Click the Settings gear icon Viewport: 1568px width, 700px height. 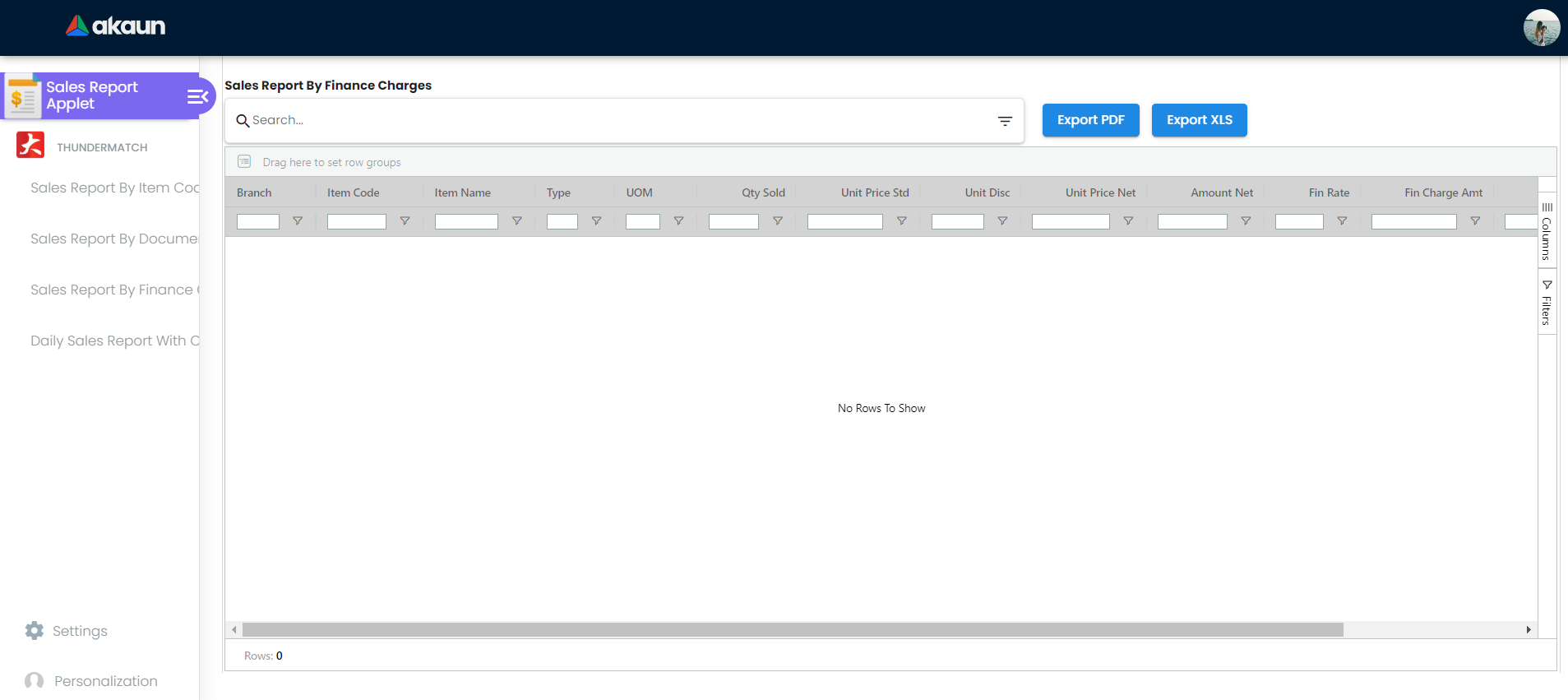(35, 630)
